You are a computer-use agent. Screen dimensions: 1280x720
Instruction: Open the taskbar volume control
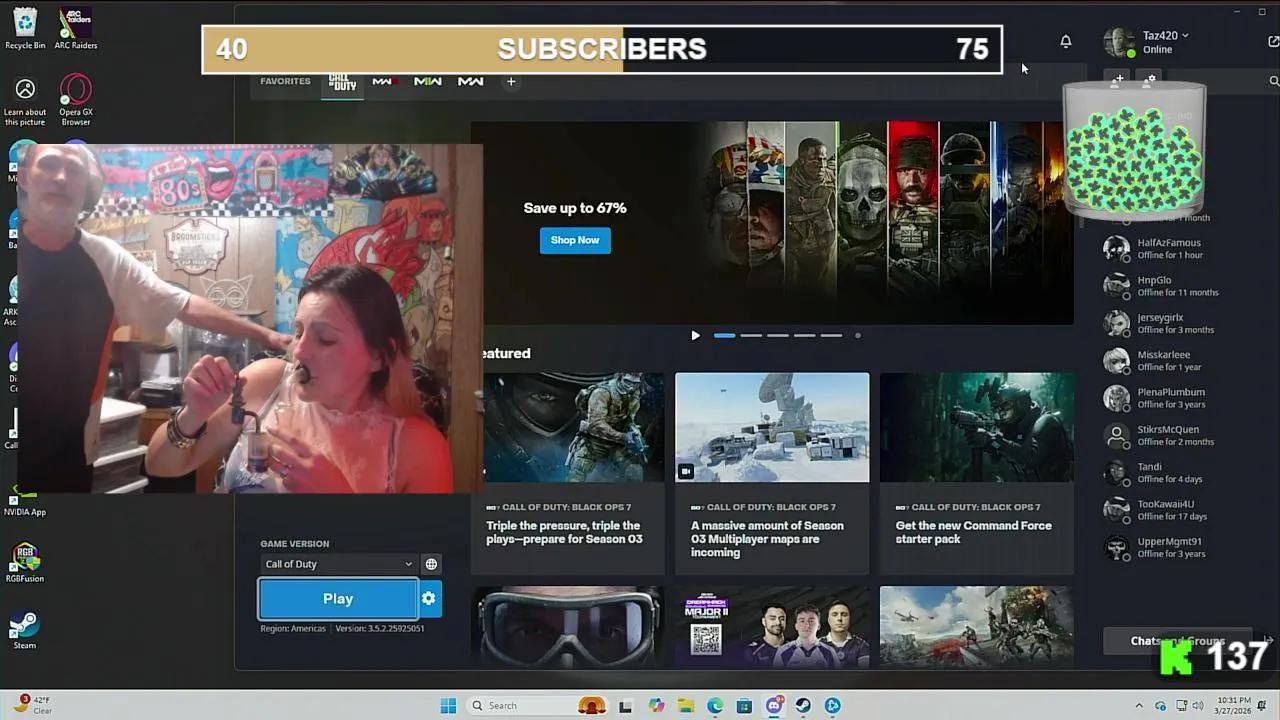1197,706
